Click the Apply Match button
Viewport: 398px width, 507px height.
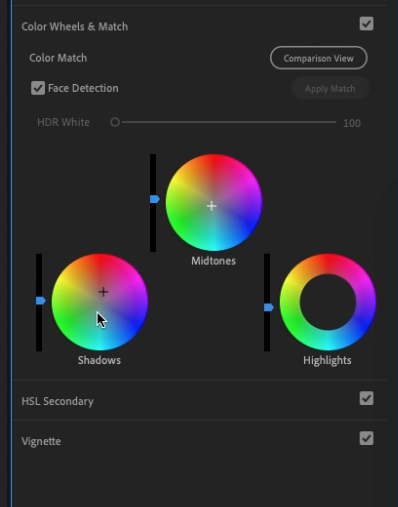pyautogui.click(x=330, y=89)
